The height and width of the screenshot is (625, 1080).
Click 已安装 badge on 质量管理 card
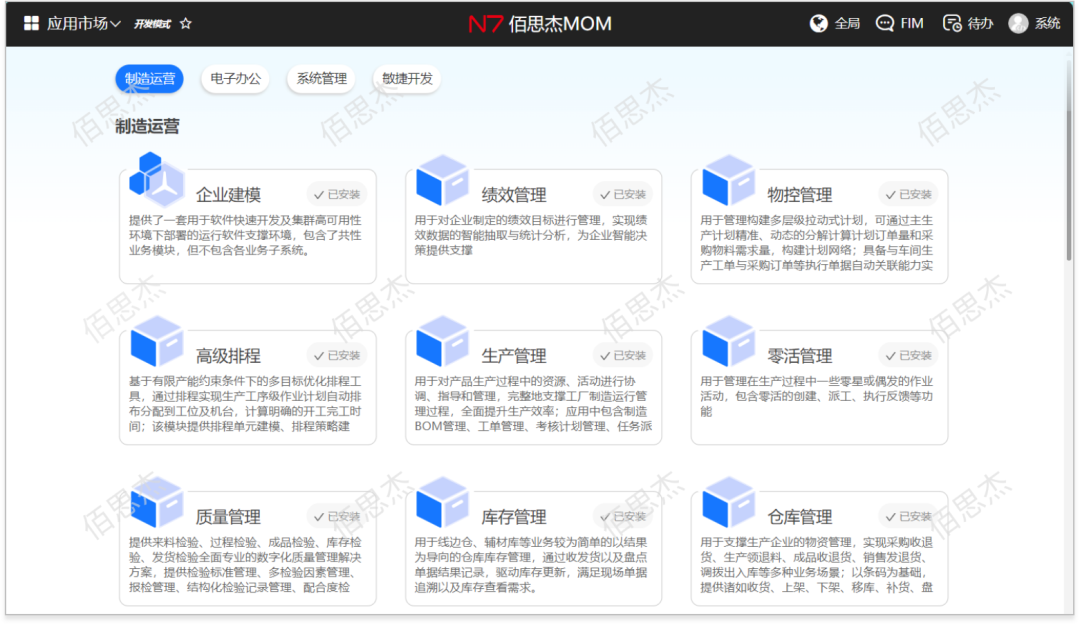[x=337, y=517]
